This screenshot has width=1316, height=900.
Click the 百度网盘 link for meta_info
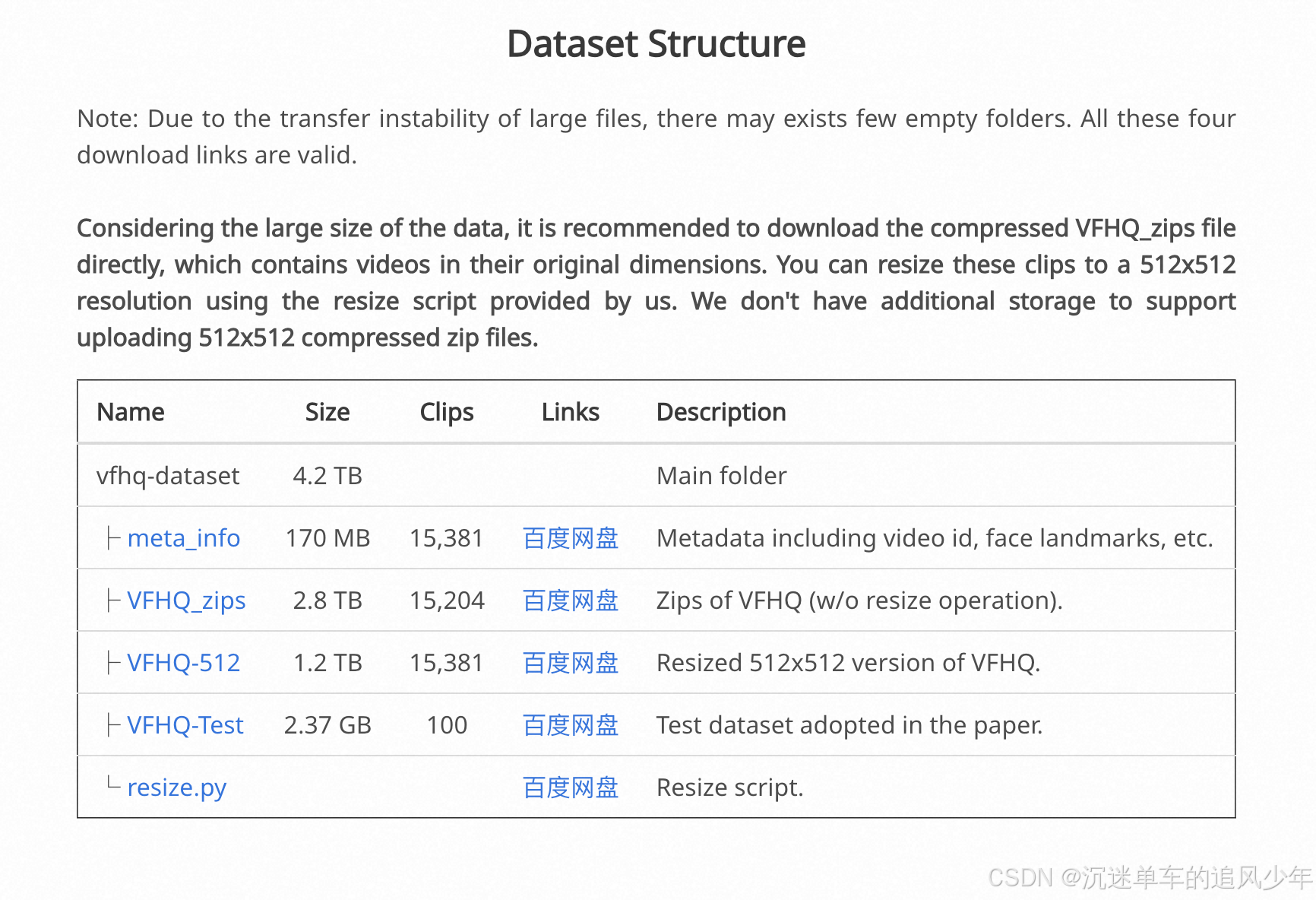click(571, 538)
